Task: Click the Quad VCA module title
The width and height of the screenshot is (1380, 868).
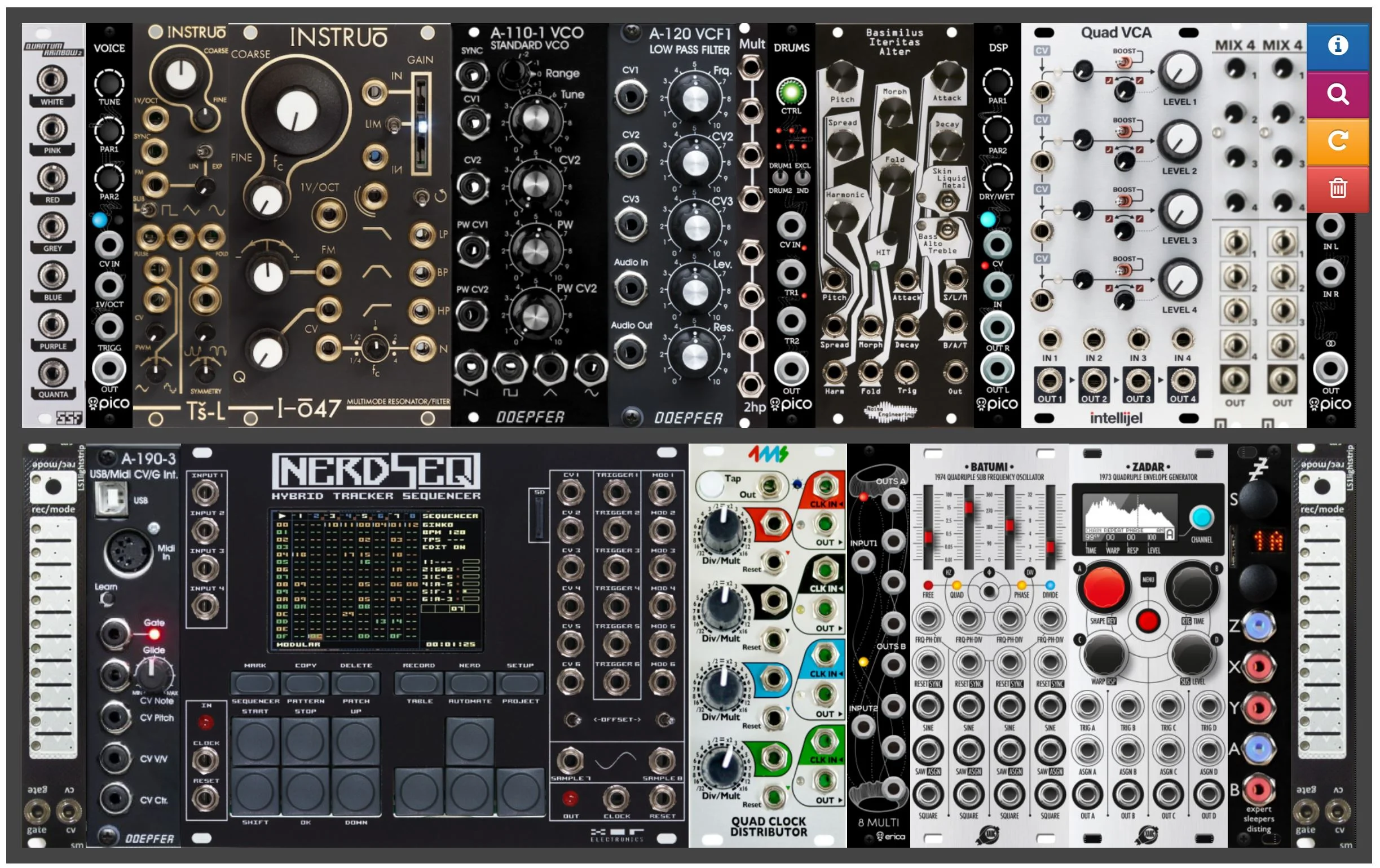Action: (x=1116, y=33)
